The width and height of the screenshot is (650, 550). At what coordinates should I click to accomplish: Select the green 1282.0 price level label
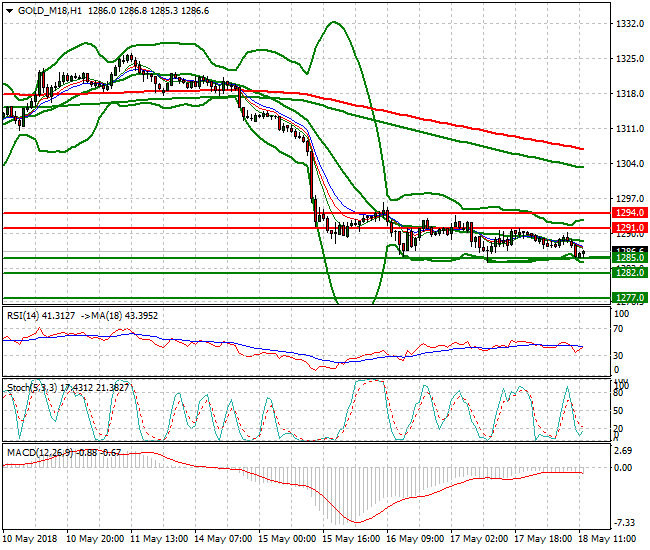coord(630,272)
